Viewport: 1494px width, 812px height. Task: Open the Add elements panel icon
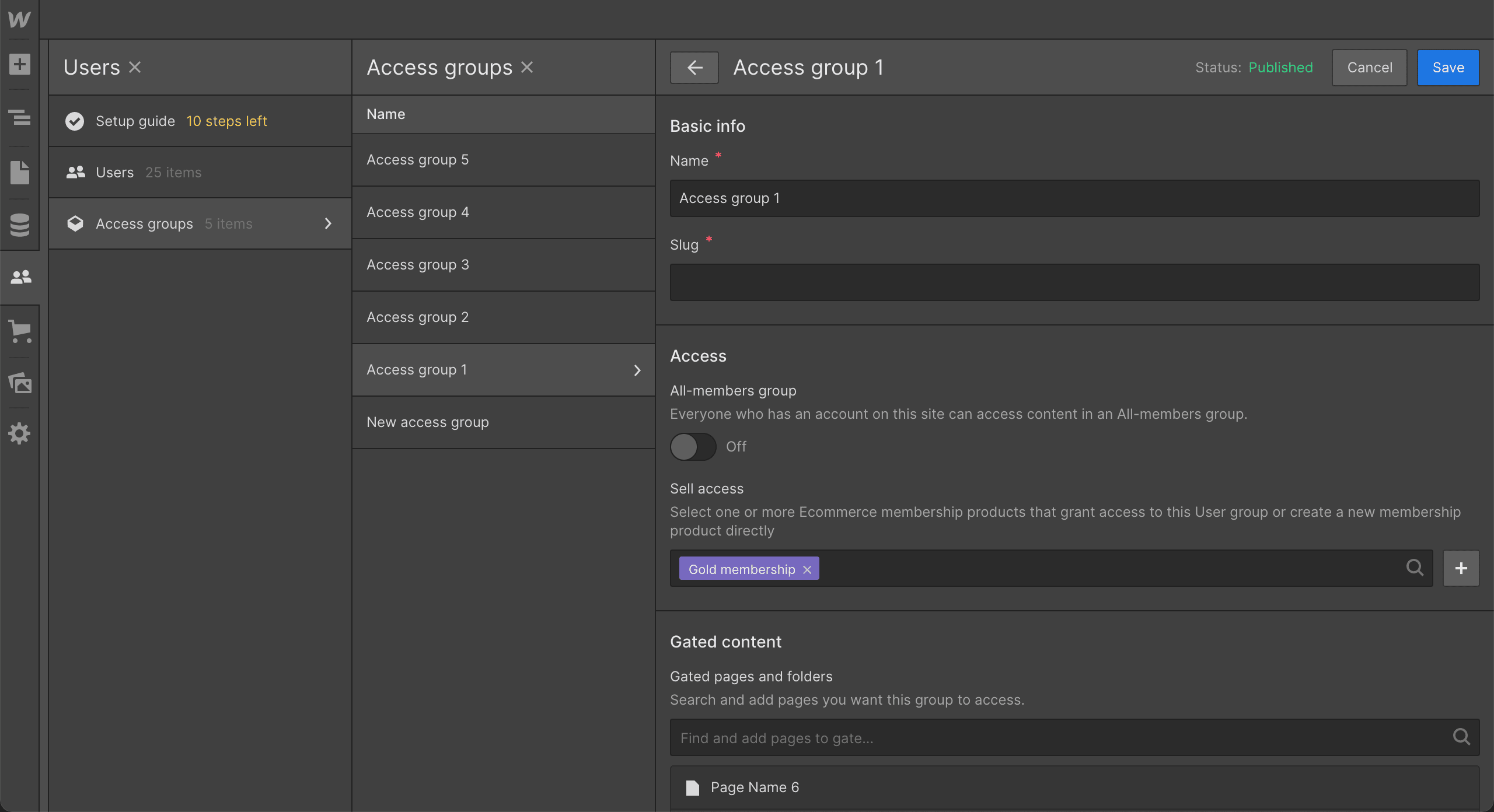point(19,64)
